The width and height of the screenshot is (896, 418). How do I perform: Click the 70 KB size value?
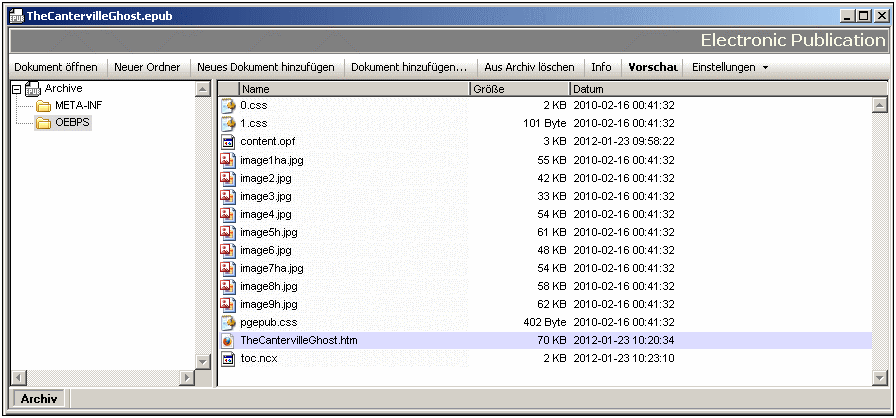tap(551, 340)
